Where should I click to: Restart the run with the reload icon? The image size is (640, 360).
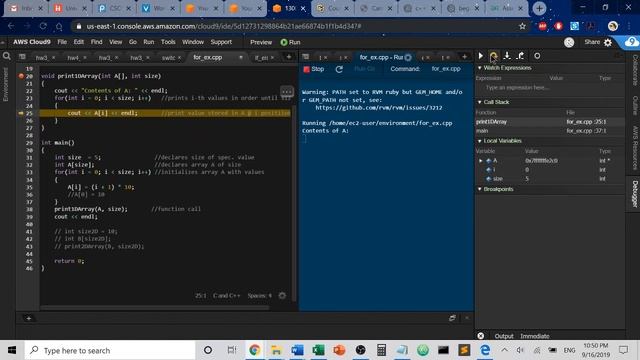[x=339, y=69]
